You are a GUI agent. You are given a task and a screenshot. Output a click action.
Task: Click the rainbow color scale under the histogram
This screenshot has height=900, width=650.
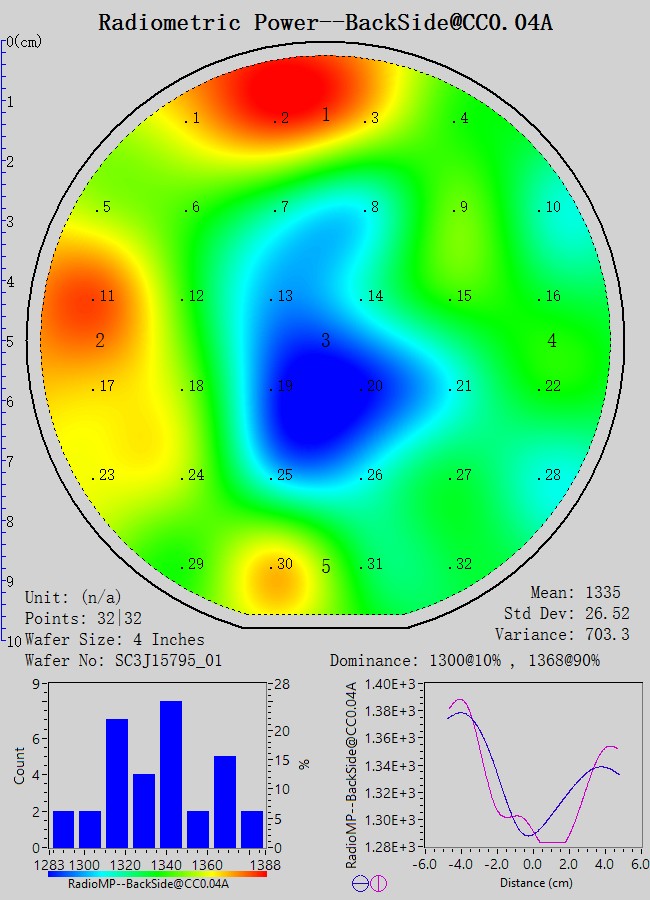(157, 873)
